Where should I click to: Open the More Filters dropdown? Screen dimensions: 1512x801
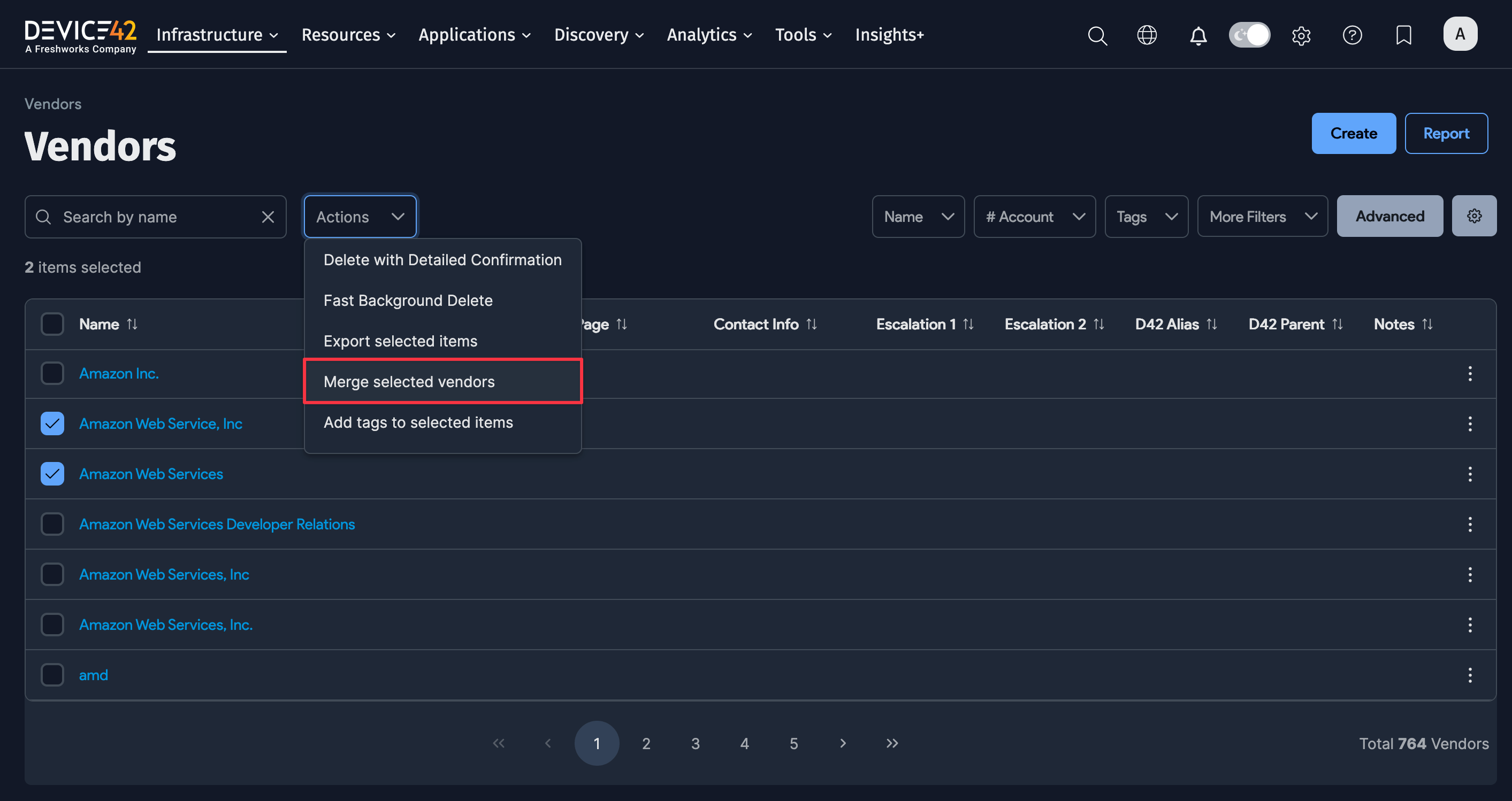1263,217
